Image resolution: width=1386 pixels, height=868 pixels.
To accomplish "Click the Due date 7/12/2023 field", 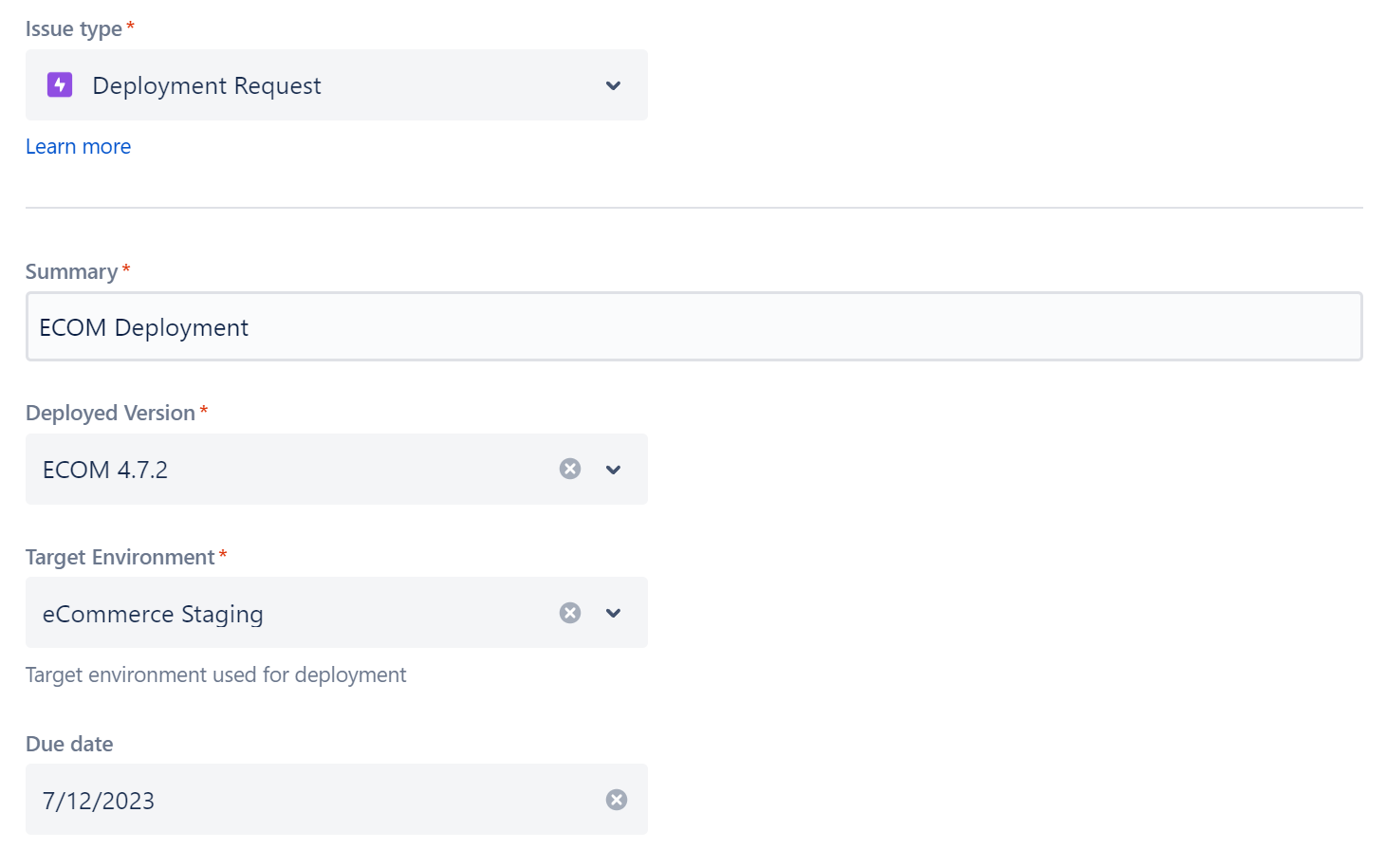I will [x=285, y=800].
